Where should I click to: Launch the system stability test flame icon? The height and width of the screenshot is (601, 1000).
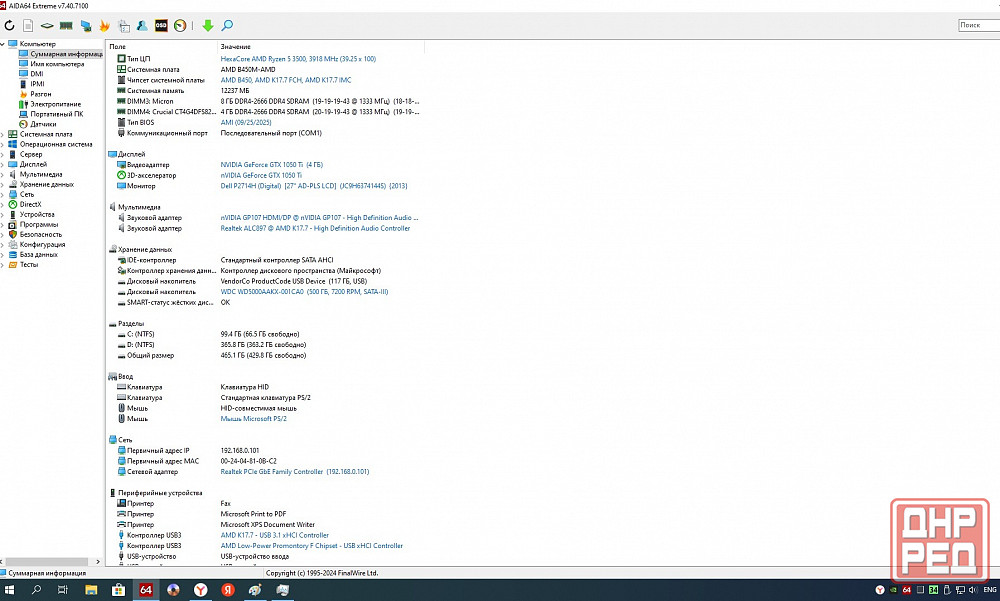pyautogui.click(x=104, y=25)
